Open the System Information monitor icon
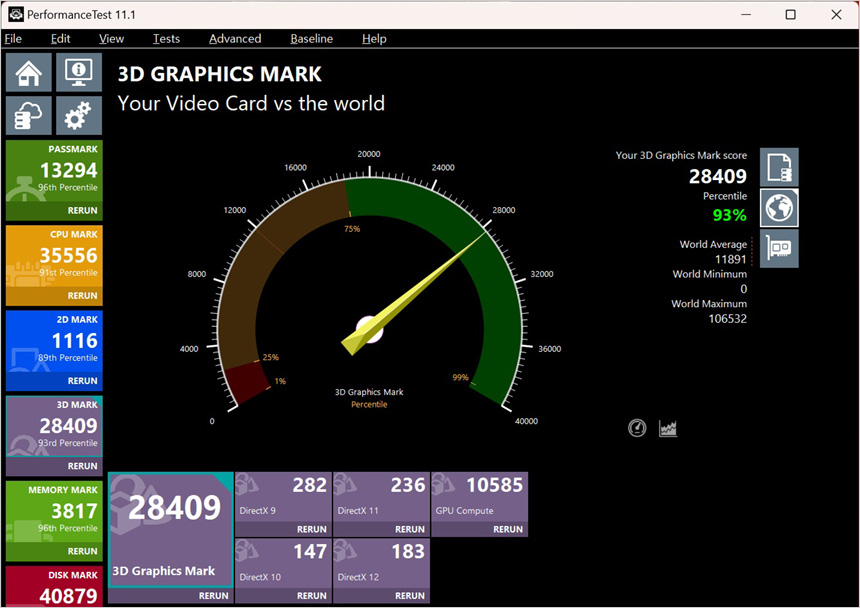 click(x=79, y=72)
